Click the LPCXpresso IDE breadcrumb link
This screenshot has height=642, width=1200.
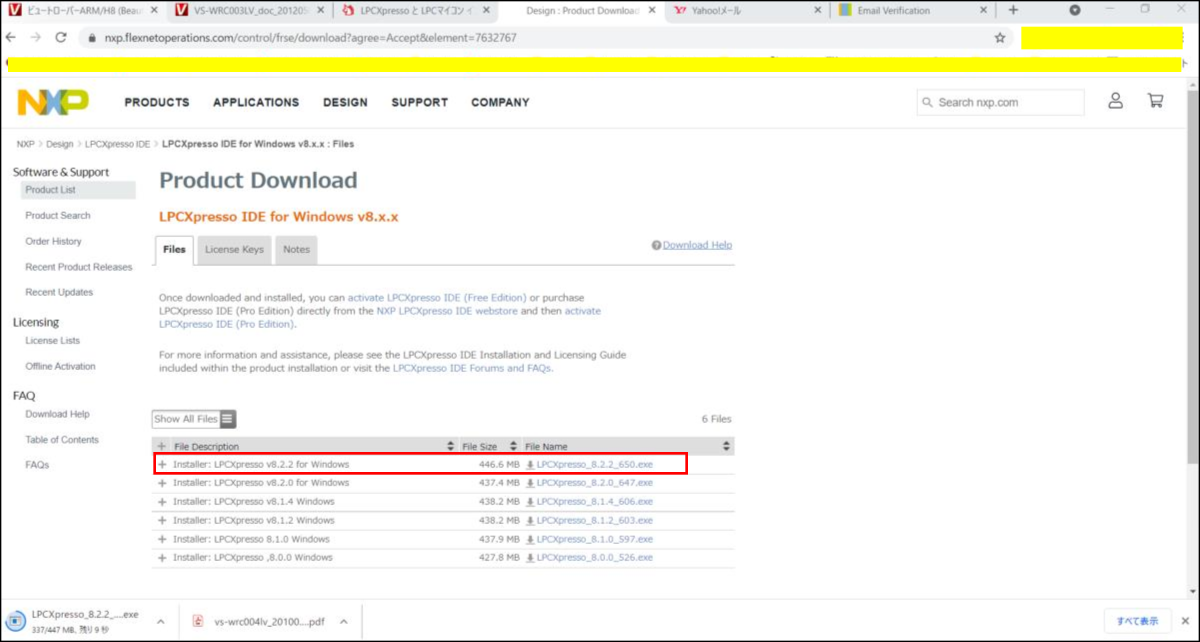click(x=118, y=144)
